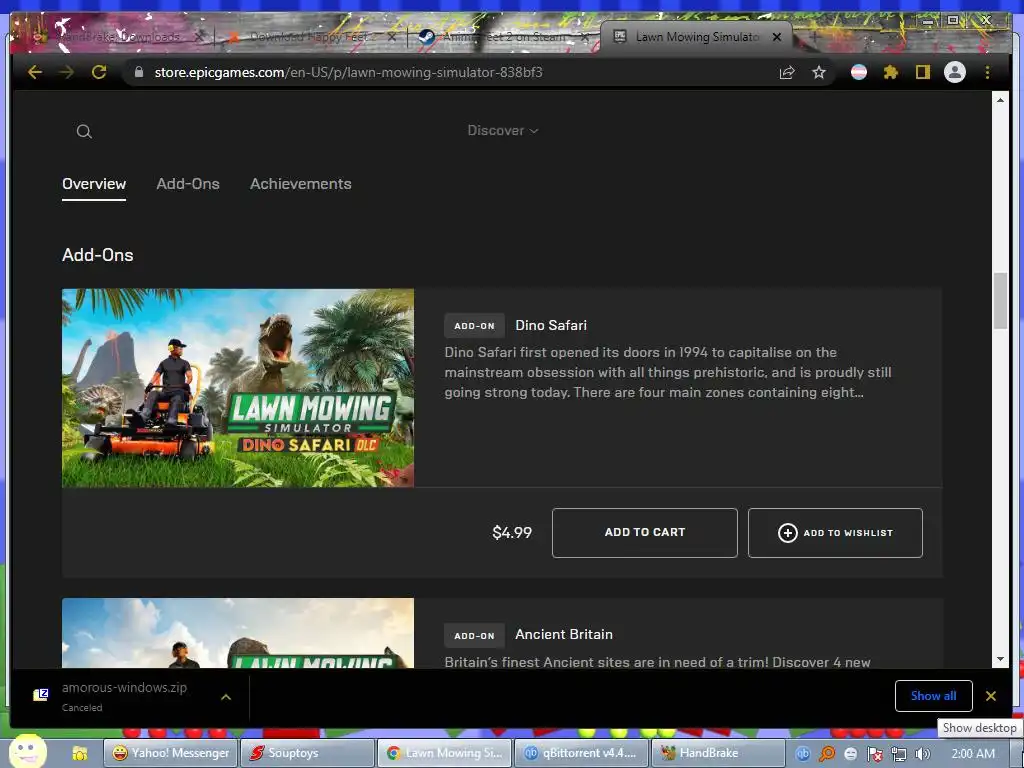Share this page from the address bar
The height and width of the screenshot is (768, 1024).
[787, 72]
